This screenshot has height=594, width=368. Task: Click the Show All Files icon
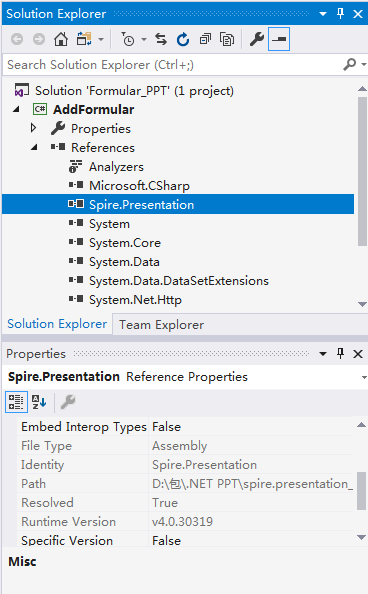tap(227, 39)
